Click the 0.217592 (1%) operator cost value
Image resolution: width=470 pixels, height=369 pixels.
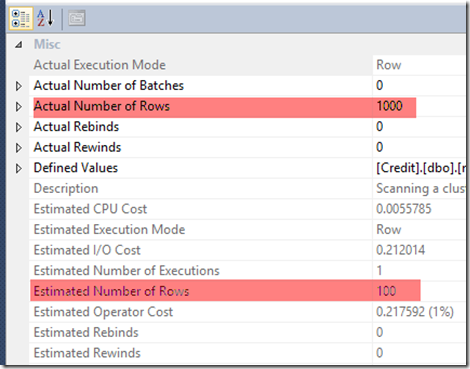coord(415,312)
